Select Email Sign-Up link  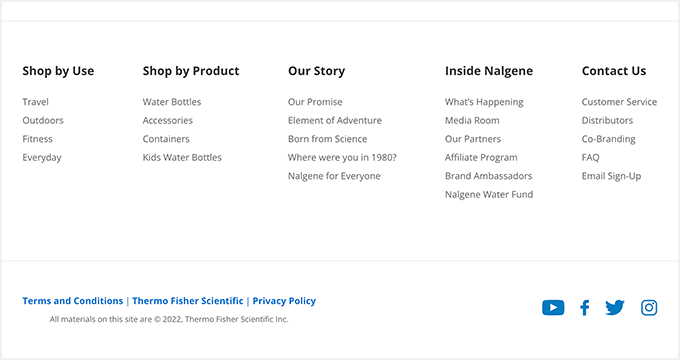(611, 176)
